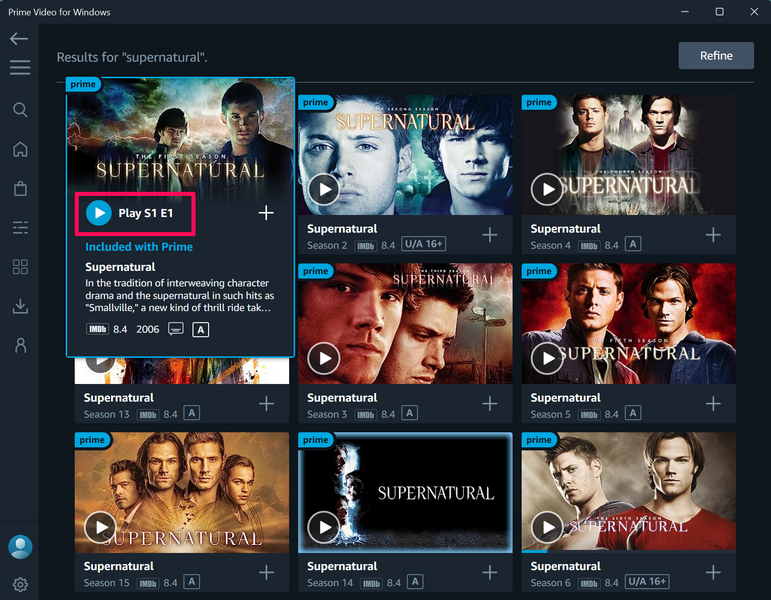Click the Refine button
The height and width of the screenshot is (600, 771).
[x=716, y=56]
